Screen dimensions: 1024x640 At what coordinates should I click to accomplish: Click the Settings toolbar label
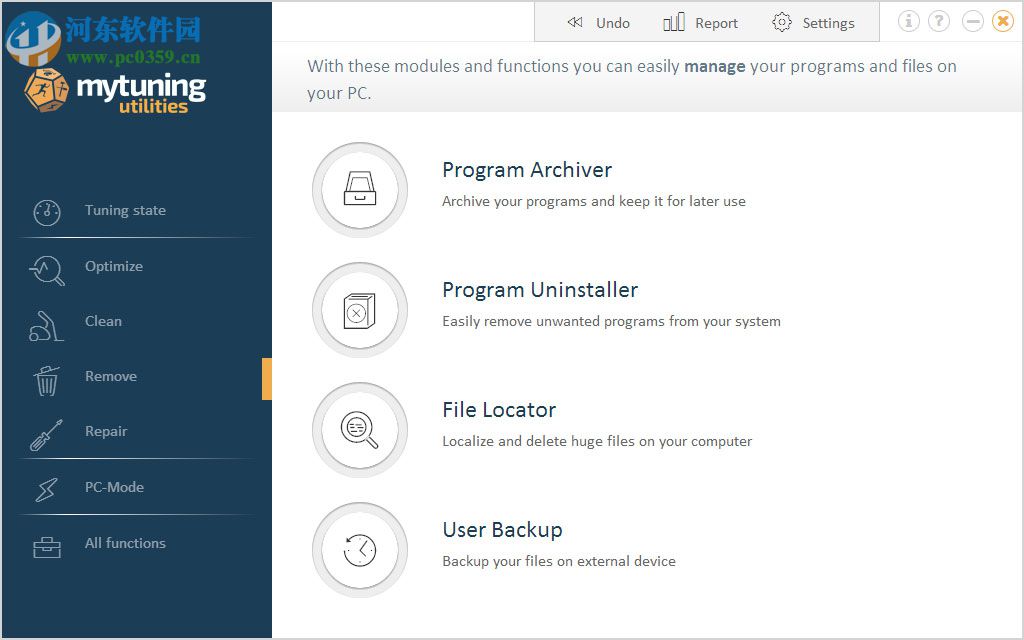[828, 24]
